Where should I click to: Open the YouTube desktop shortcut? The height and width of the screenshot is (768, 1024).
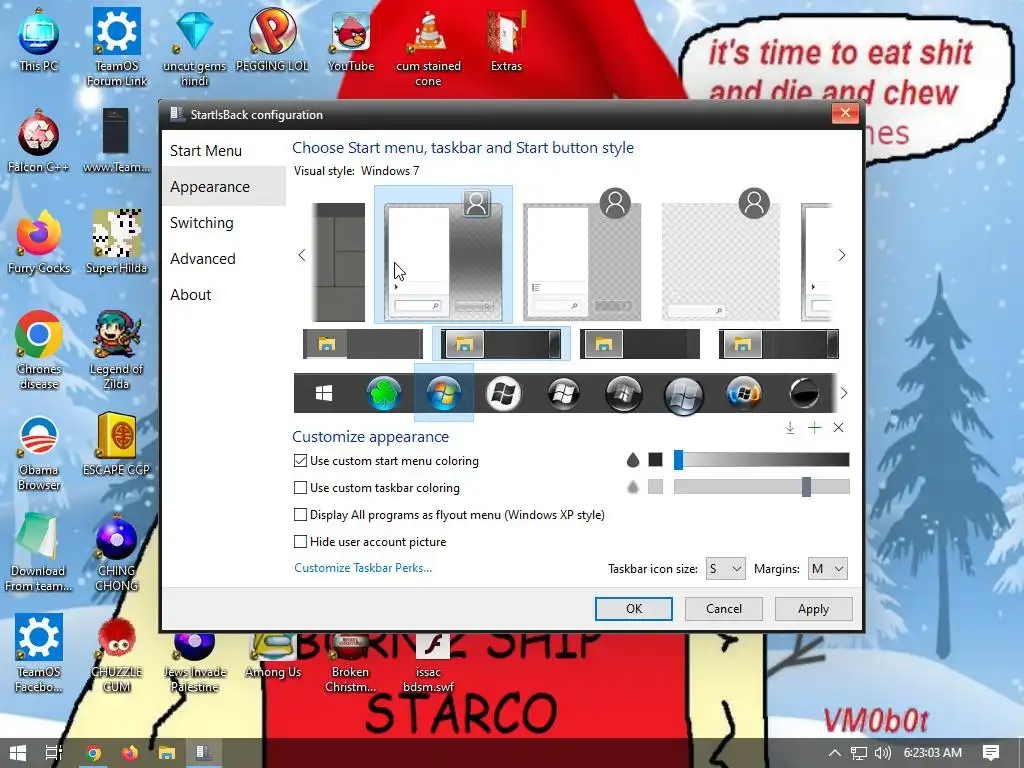[351, 40]
